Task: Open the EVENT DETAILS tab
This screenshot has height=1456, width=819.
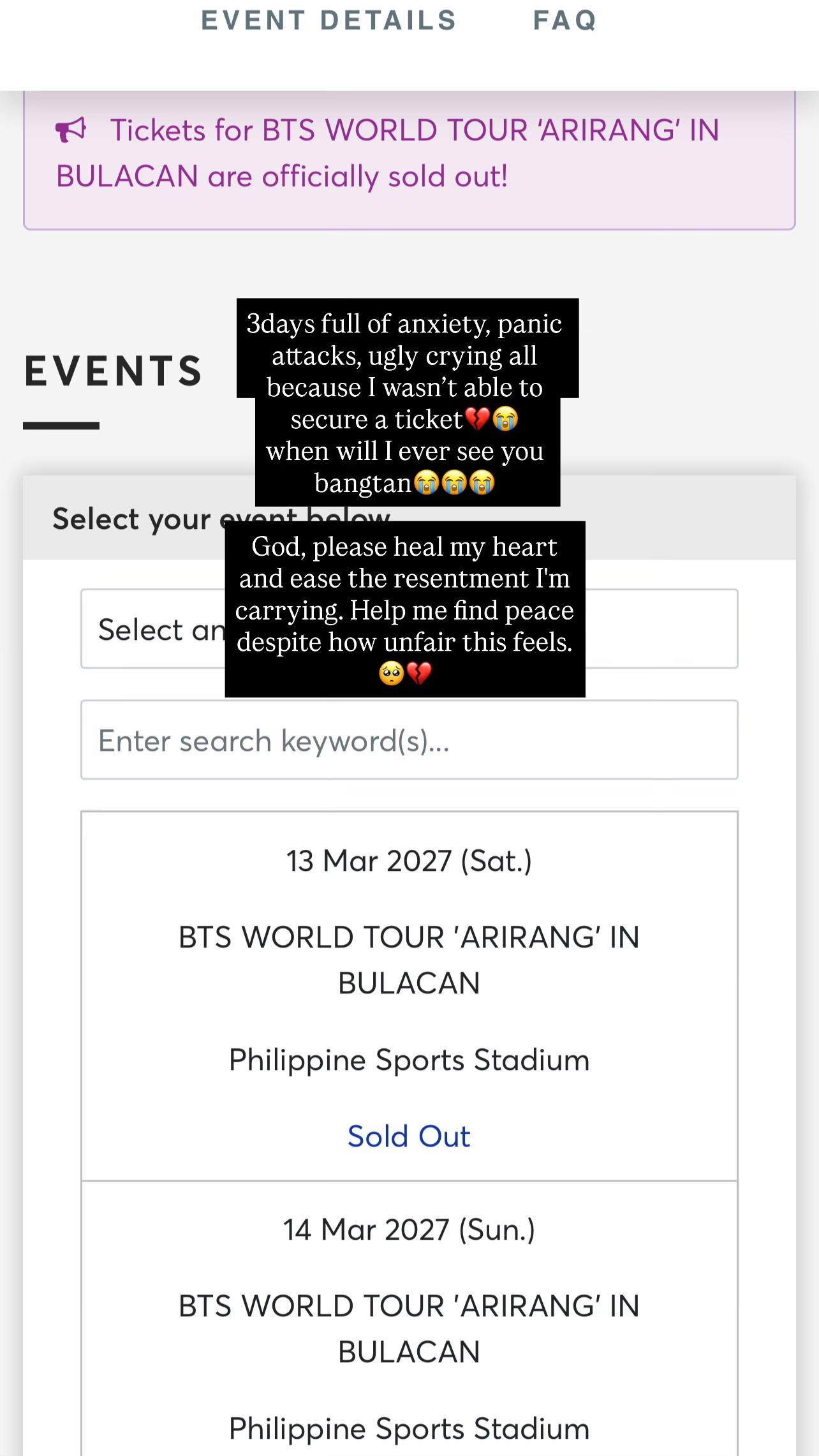Action: [x=329, y=20]
